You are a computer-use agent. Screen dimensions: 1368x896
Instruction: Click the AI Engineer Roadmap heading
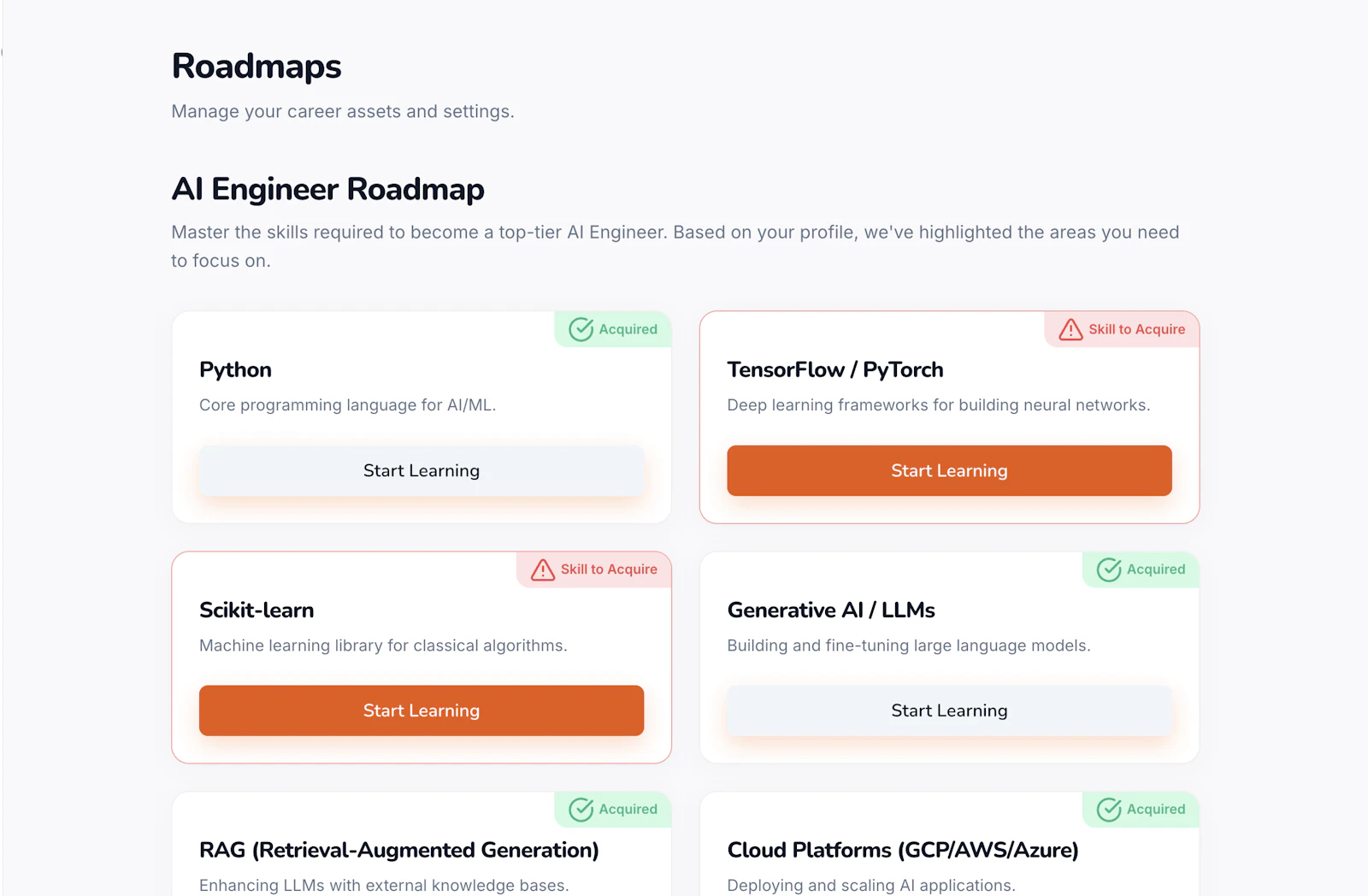tap(328, 189)
